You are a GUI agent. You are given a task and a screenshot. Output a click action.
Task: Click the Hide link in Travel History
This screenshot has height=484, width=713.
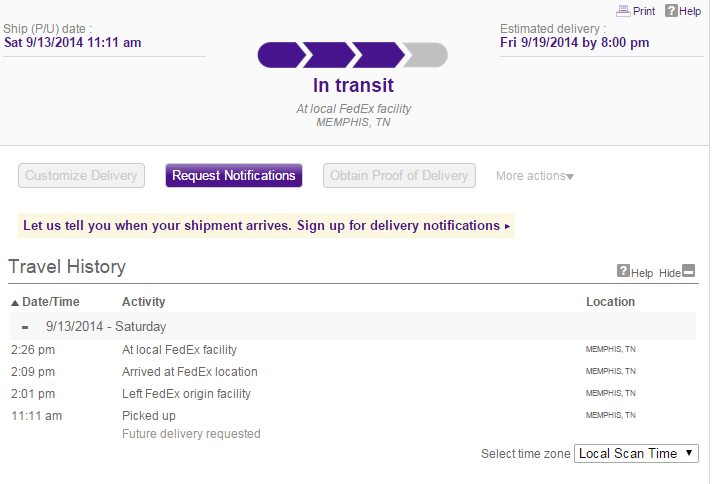[669, 273]
